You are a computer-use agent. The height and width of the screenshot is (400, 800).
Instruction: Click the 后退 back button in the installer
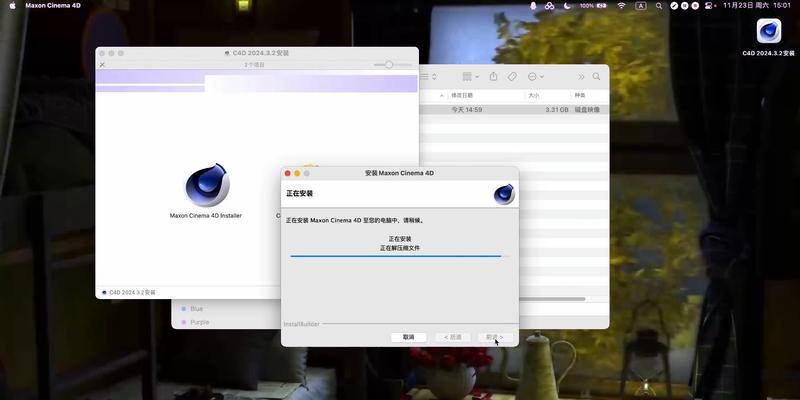tap(453, 337)
